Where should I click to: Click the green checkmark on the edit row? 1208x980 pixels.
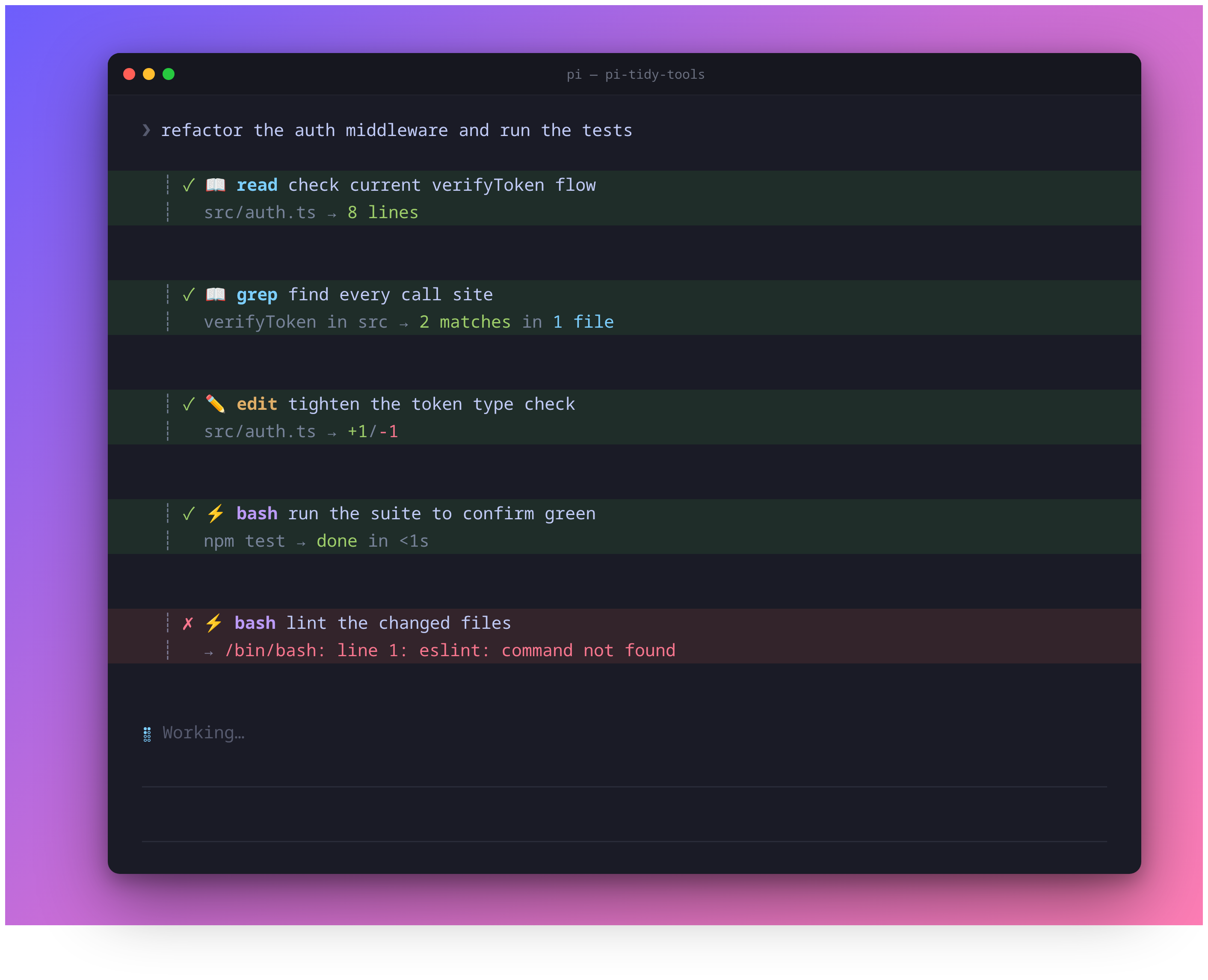pyautogui.click(x=189, y=404)
